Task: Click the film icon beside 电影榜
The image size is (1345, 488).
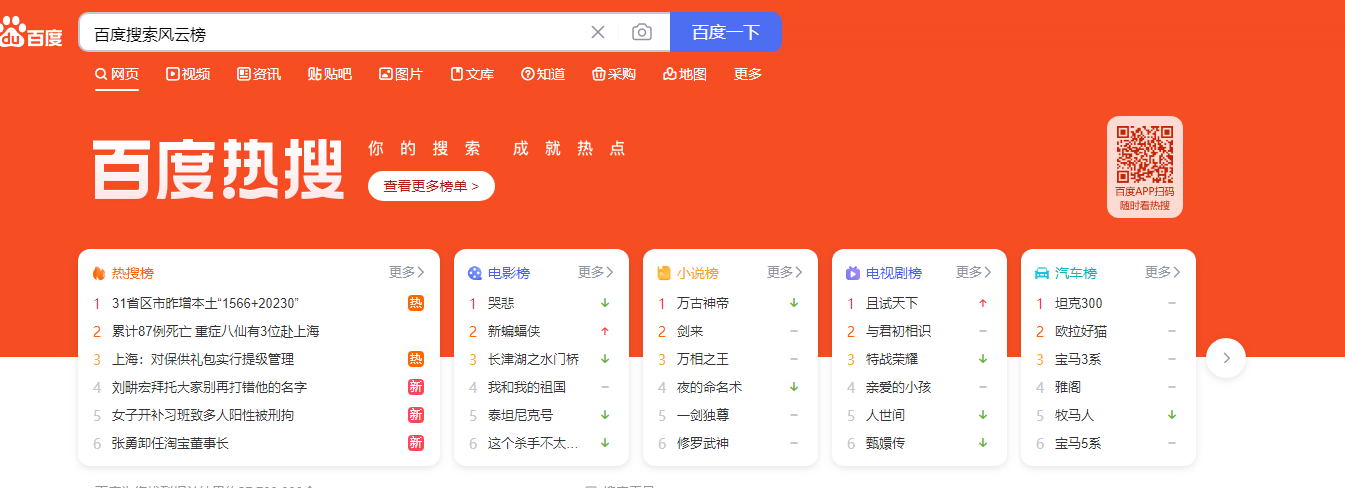Action: (475, 273)
